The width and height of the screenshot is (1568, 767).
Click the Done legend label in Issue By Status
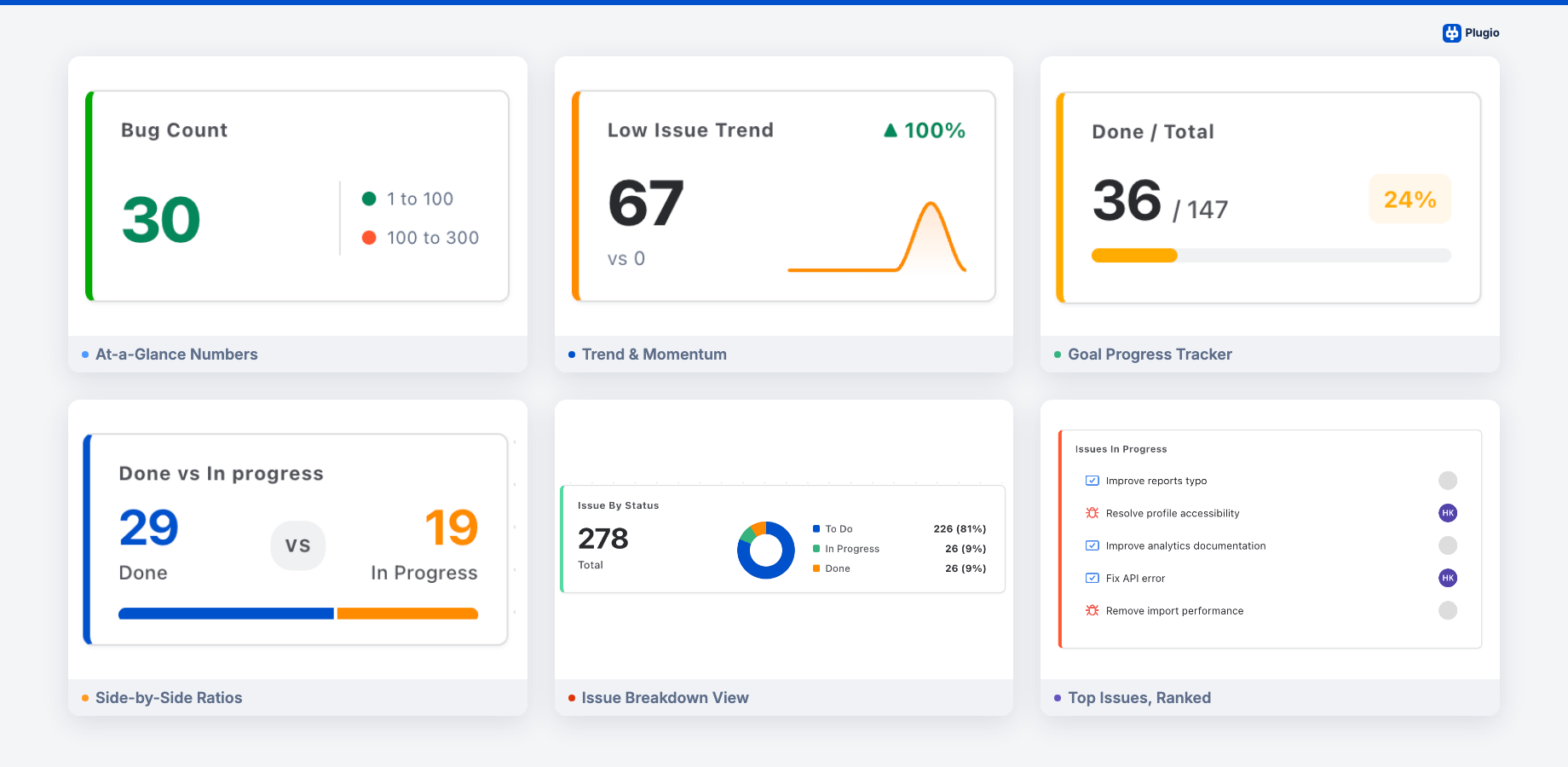pyautogui.click(x=838, y=568)
